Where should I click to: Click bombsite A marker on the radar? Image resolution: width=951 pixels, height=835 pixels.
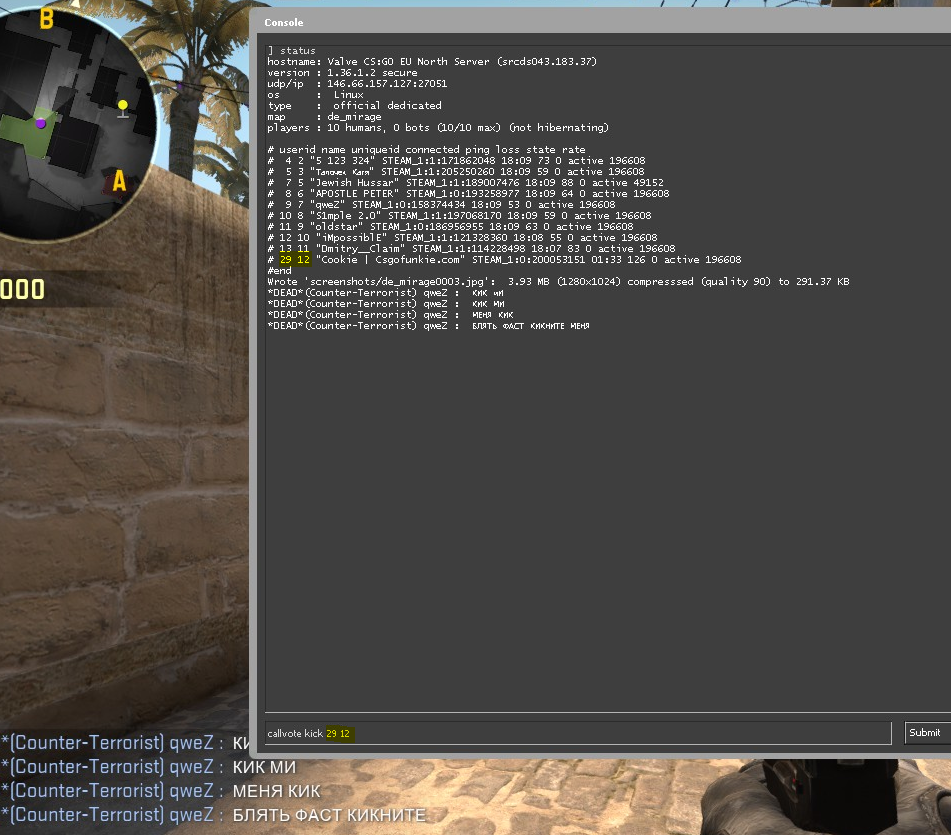coord(119,181)
